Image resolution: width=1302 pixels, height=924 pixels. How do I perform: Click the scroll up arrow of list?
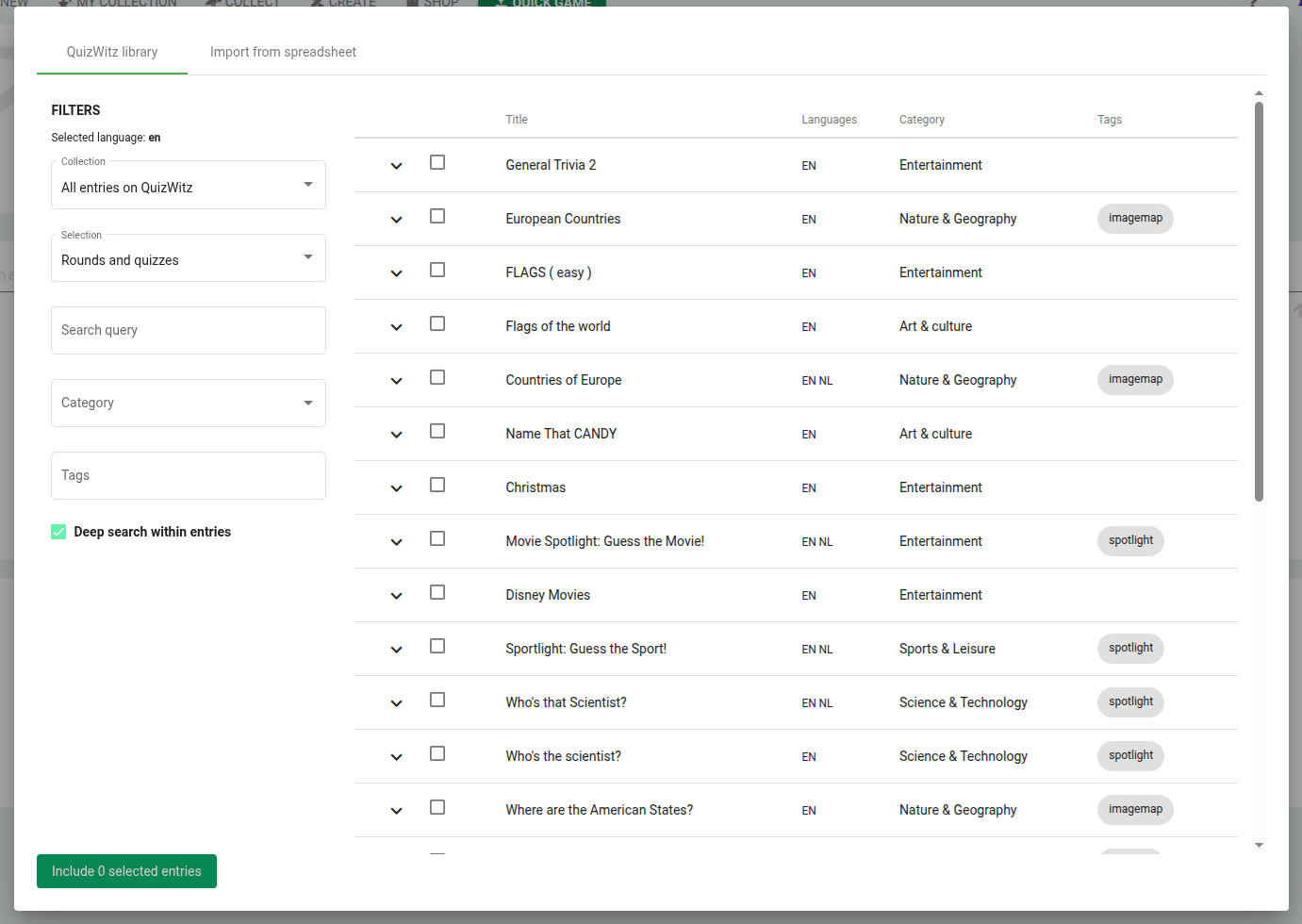tap(1259, 93)
